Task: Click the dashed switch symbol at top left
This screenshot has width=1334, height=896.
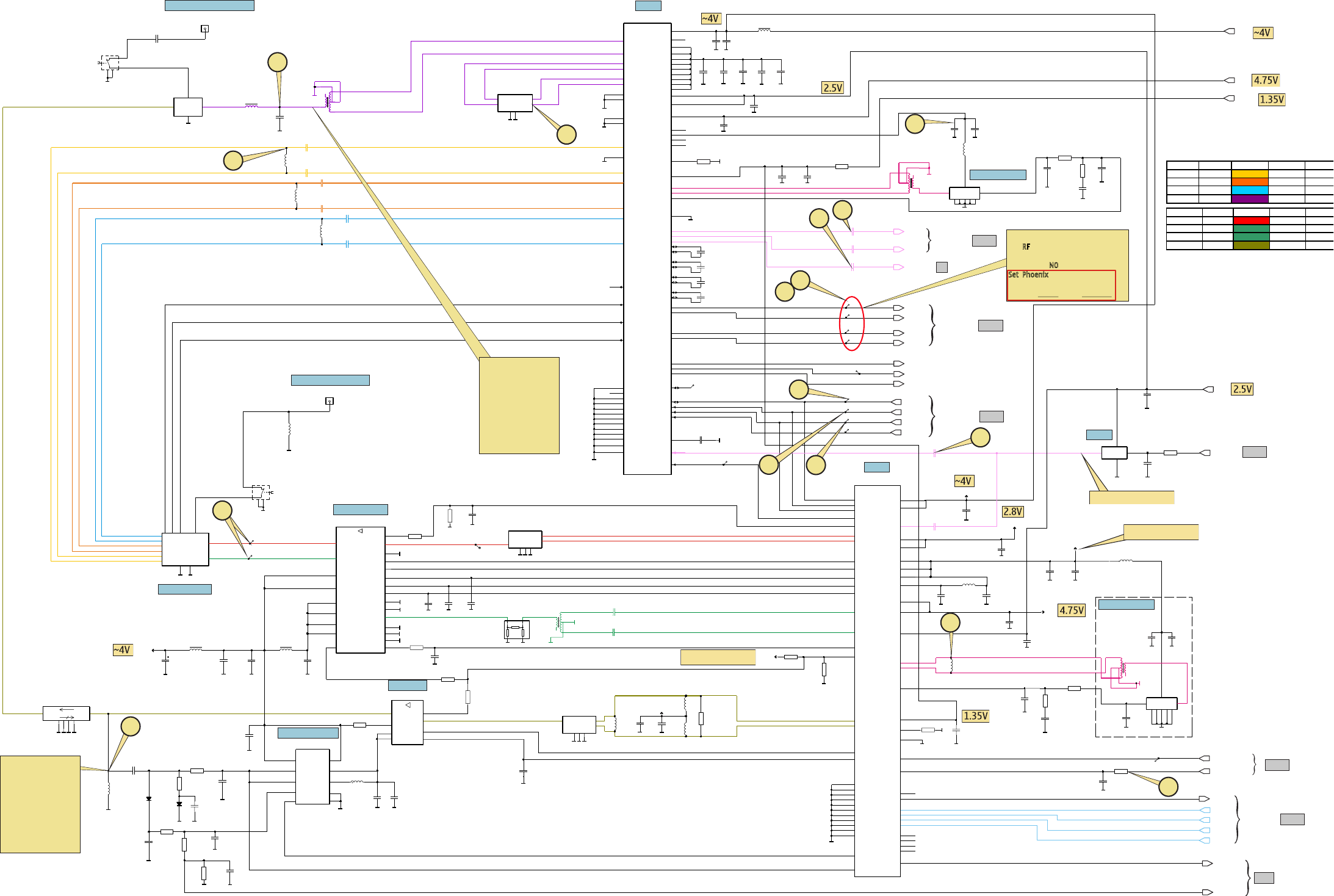Action: (110, 63)
